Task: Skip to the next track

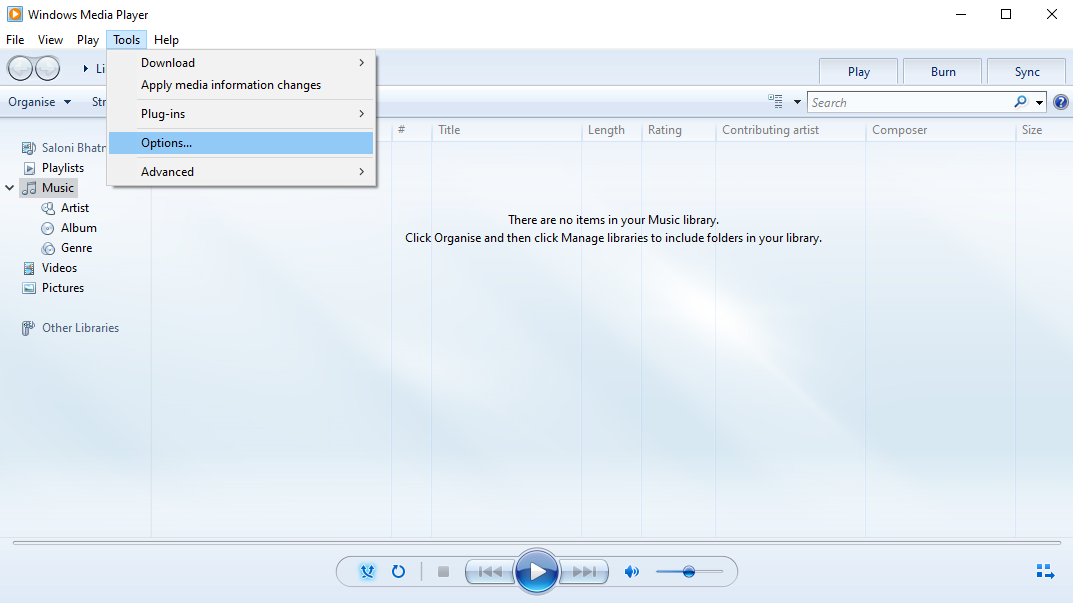Action: pyautogui.click(x=584, y=572)
